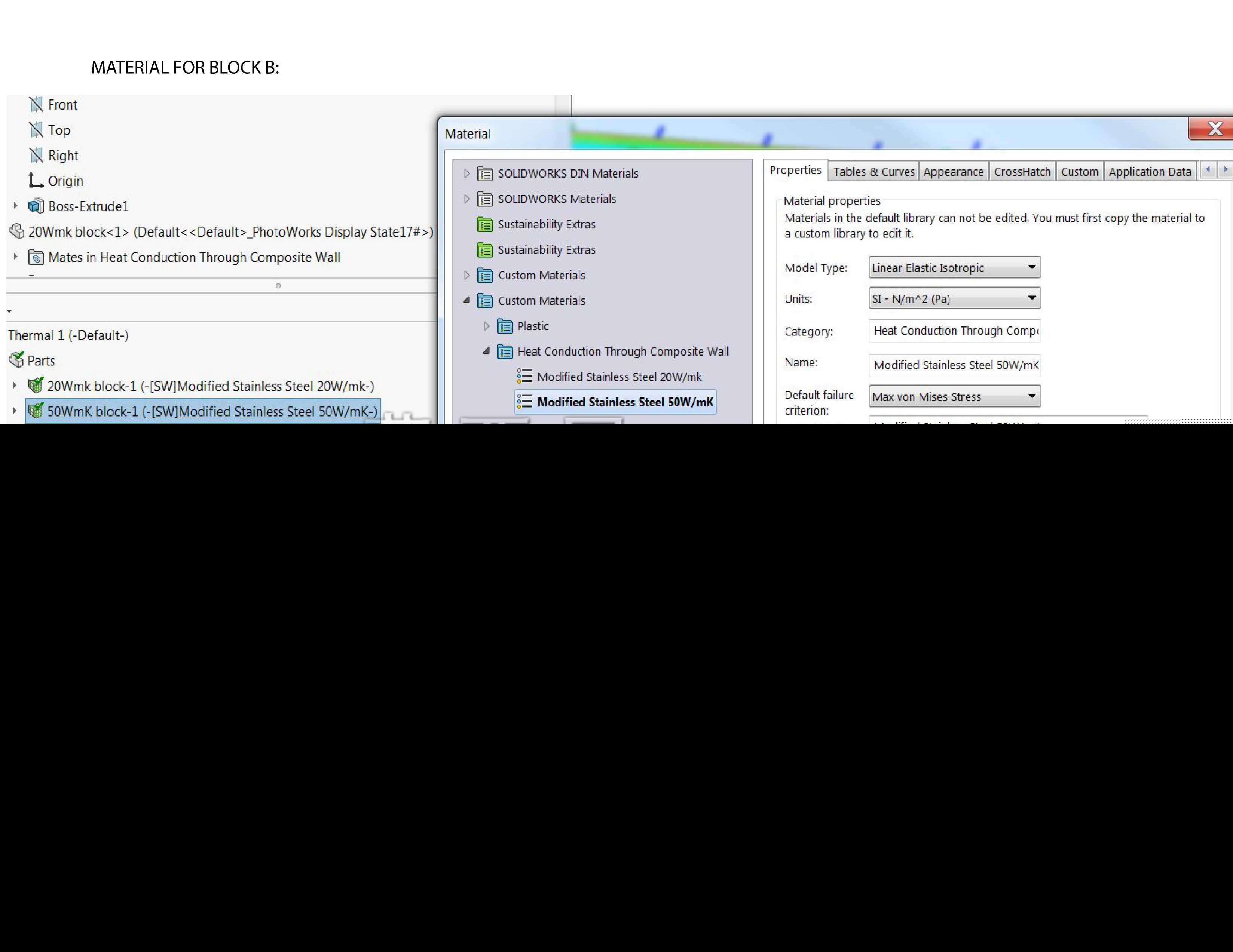Click the collapsed Custom Materials library icon

[x=485, y=275]
